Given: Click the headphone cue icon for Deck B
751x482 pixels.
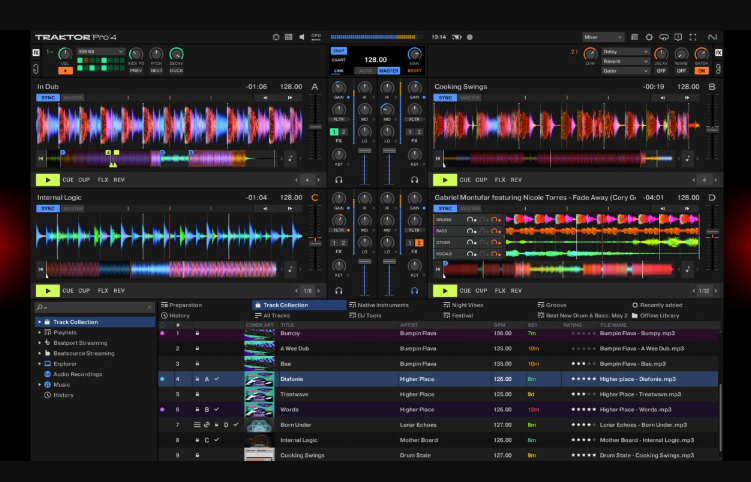Looking at the screenshot, I should coord(414,180).
